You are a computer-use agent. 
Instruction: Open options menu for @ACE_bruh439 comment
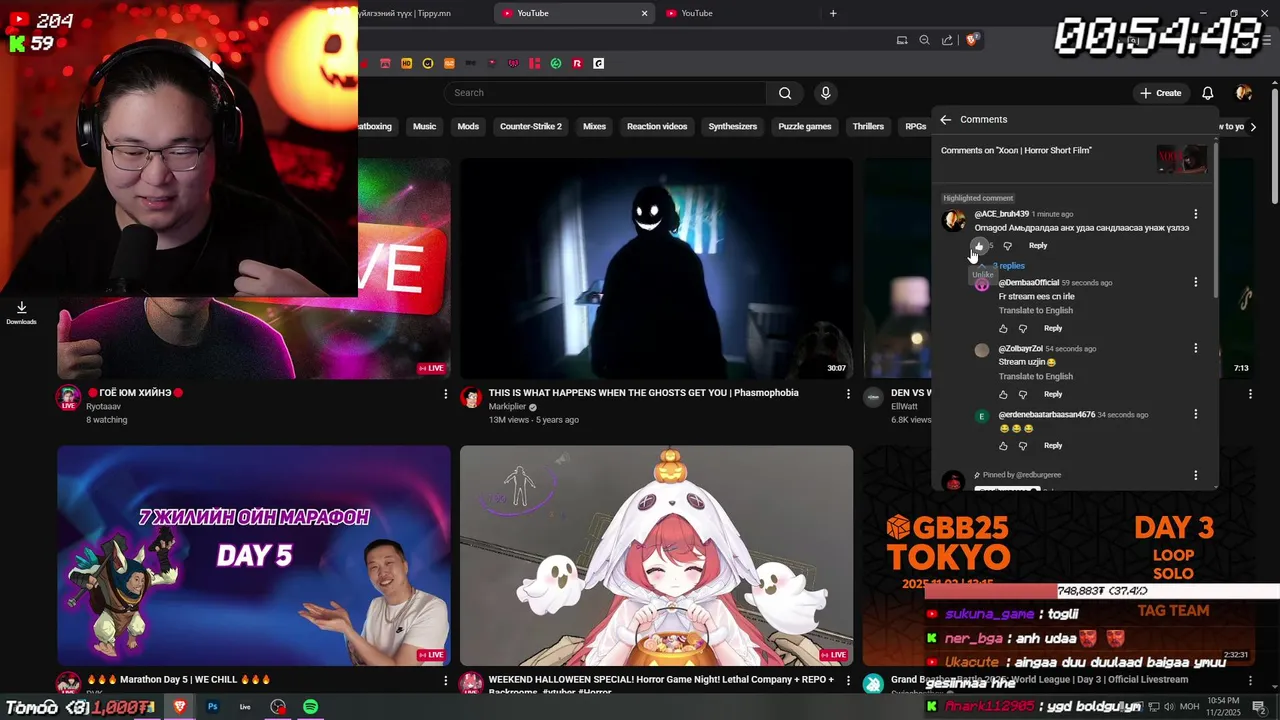(1195, 214)
